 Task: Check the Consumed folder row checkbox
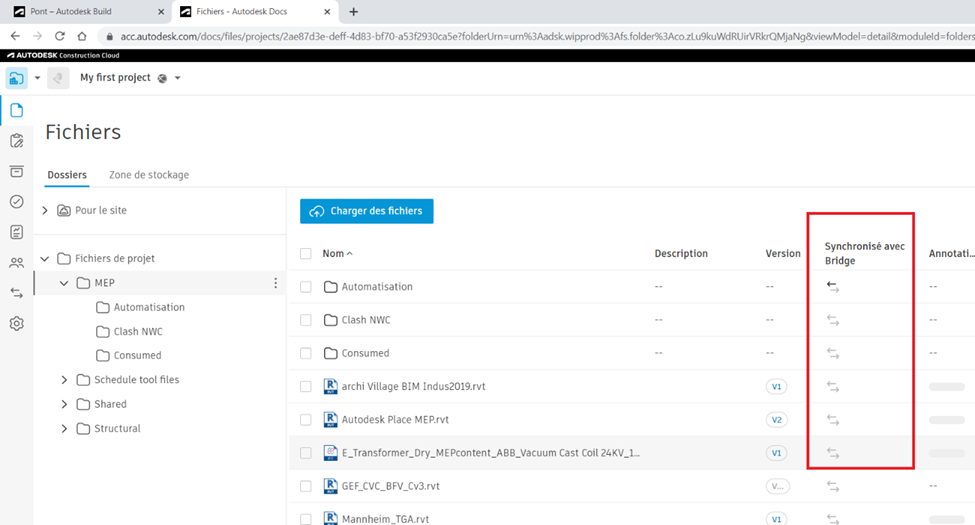coord(305,353)
